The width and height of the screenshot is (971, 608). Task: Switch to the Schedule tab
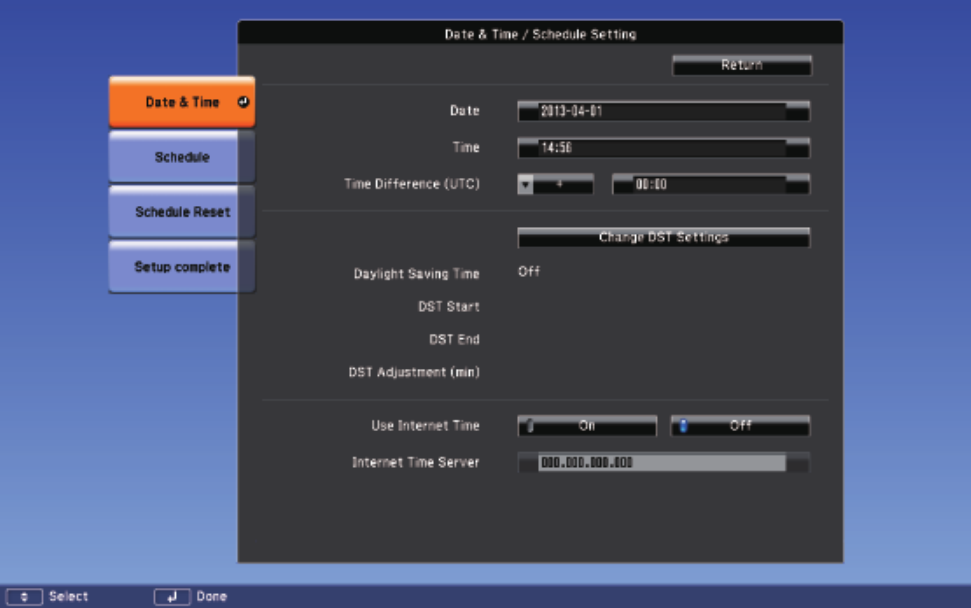182,157
